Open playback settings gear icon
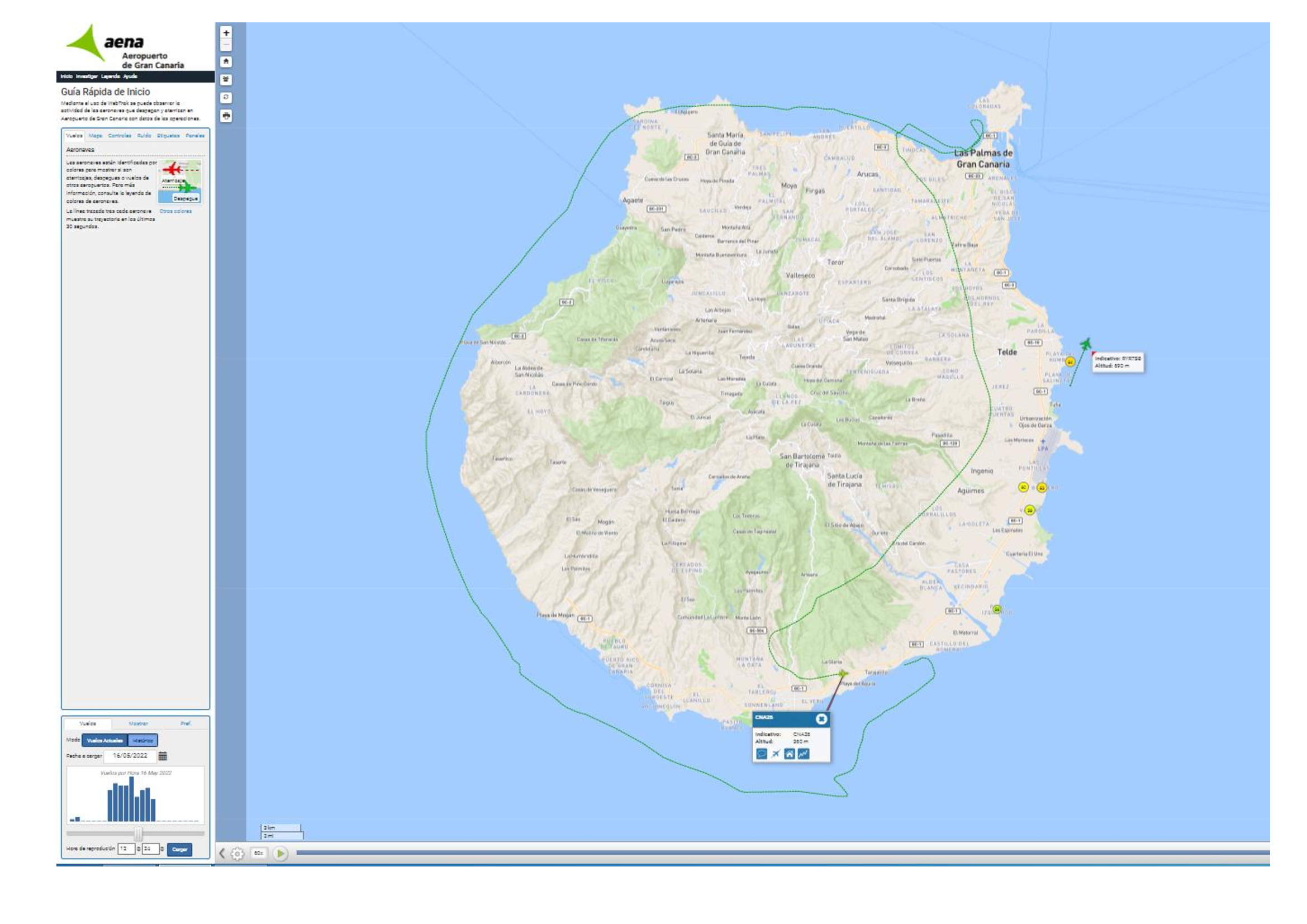Screen dimensions: 1307x924 click(x=237, y=854)
